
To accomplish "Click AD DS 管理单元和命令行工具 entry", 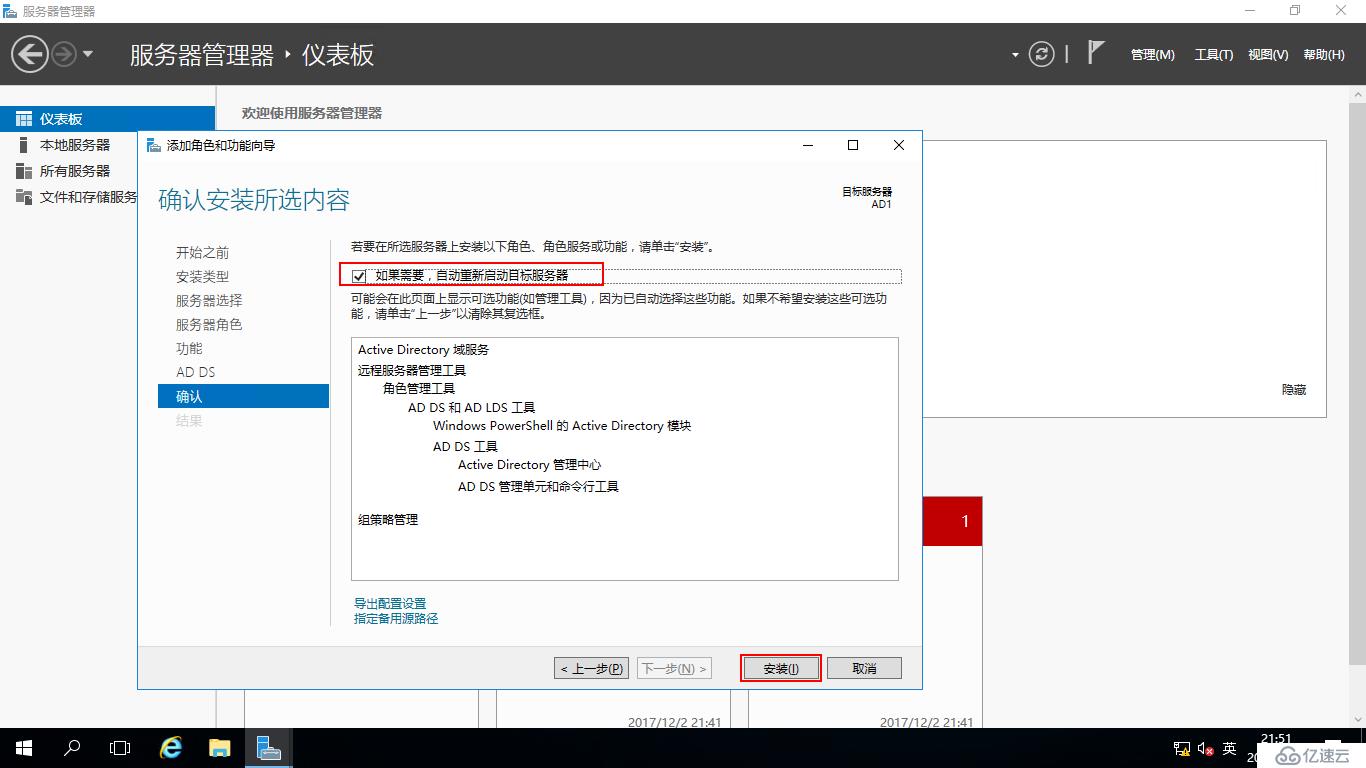I will tap(538, 487).
